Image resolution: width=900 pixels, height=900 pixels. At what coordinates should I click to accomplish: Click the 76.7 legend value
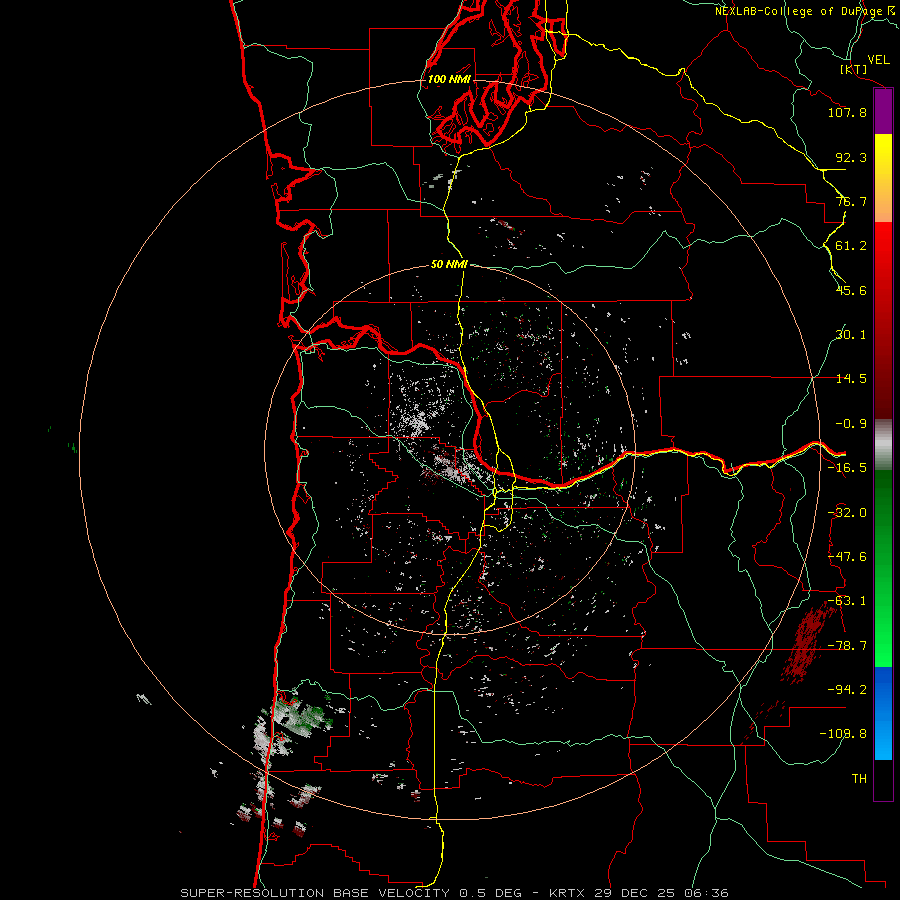[x=851, y=201]
